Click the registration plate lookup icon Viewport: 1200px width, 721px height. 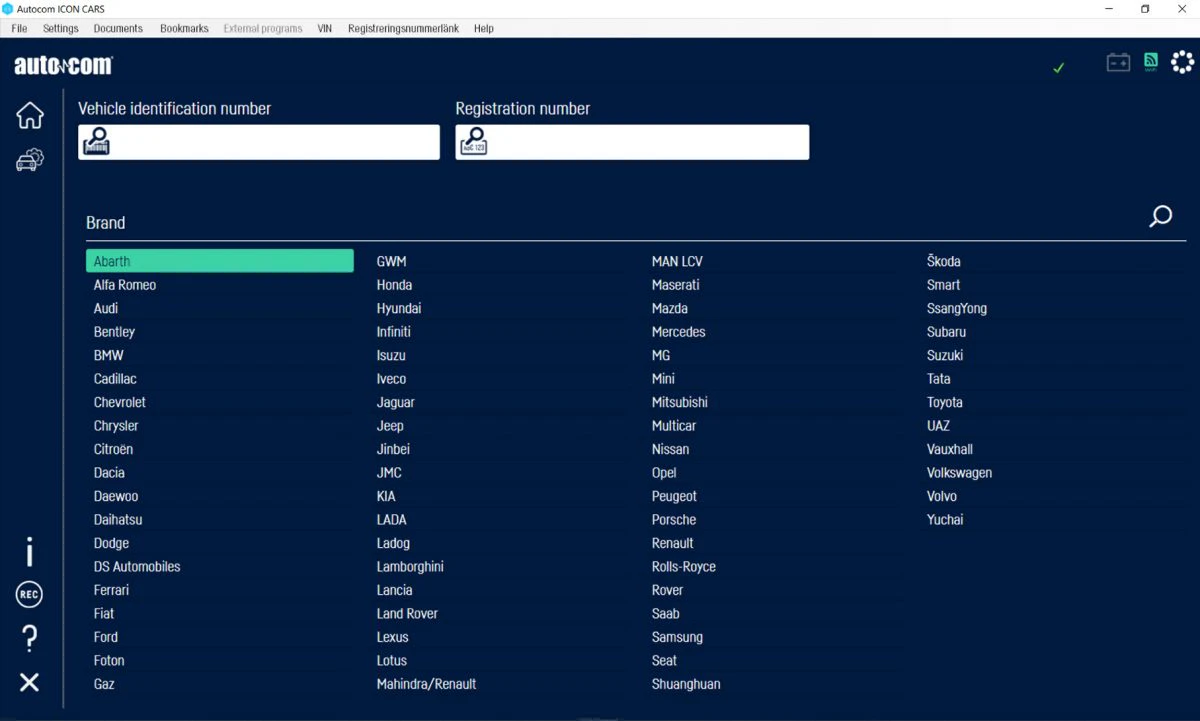click(474, 142)
